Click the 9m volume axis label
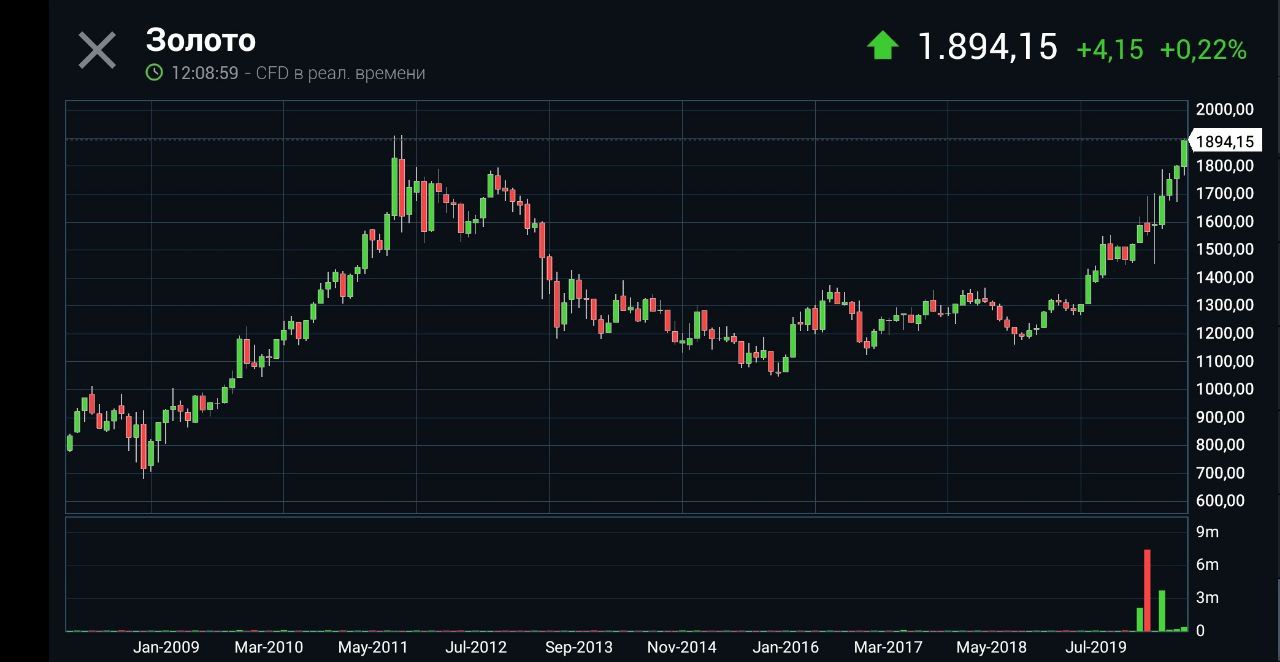The width and height of the screenshot is (1280, 662). 1208,532
